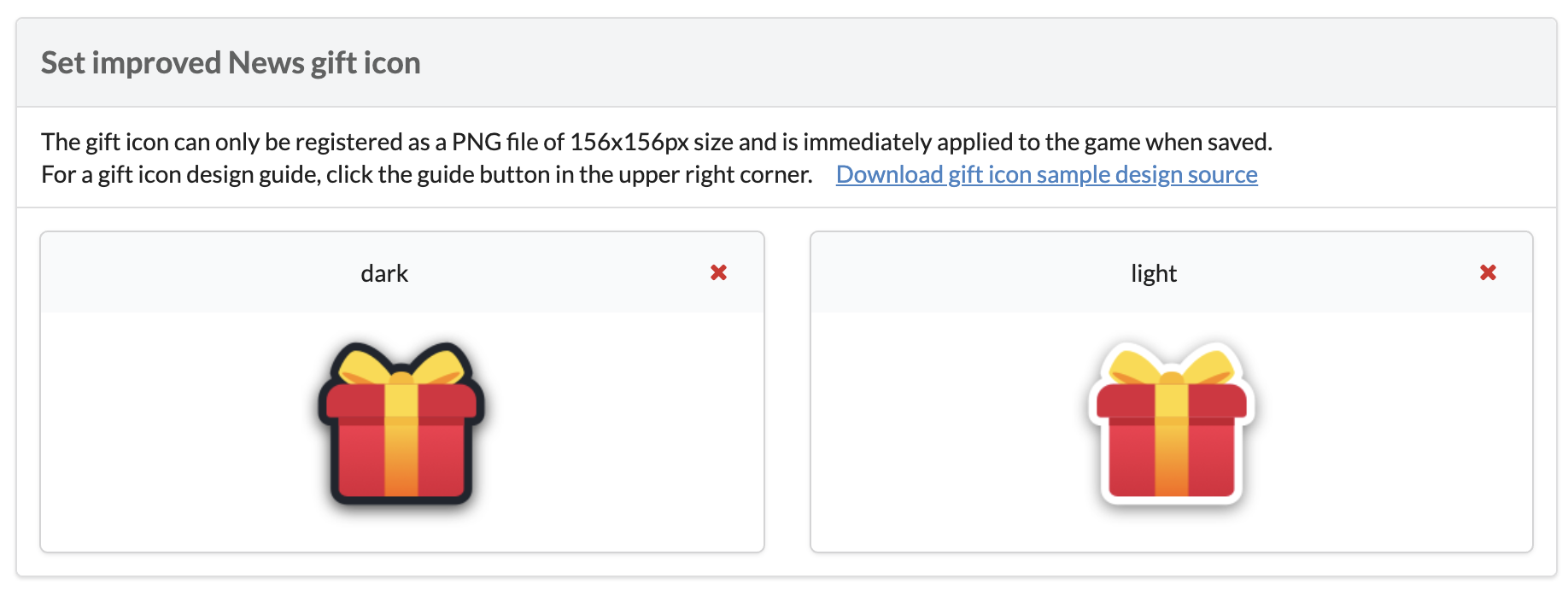Click the PNG file size requirement sentence

click(657, 142)
